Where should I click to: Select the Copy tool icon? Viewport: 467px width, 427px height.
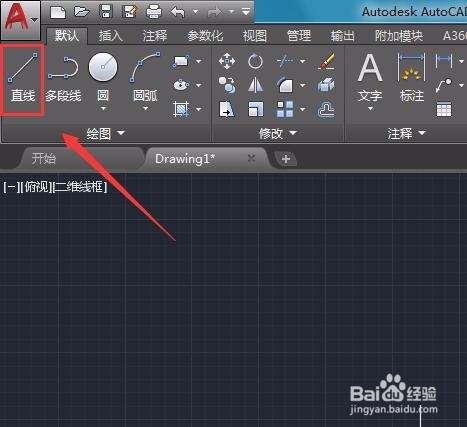point(227,85)
